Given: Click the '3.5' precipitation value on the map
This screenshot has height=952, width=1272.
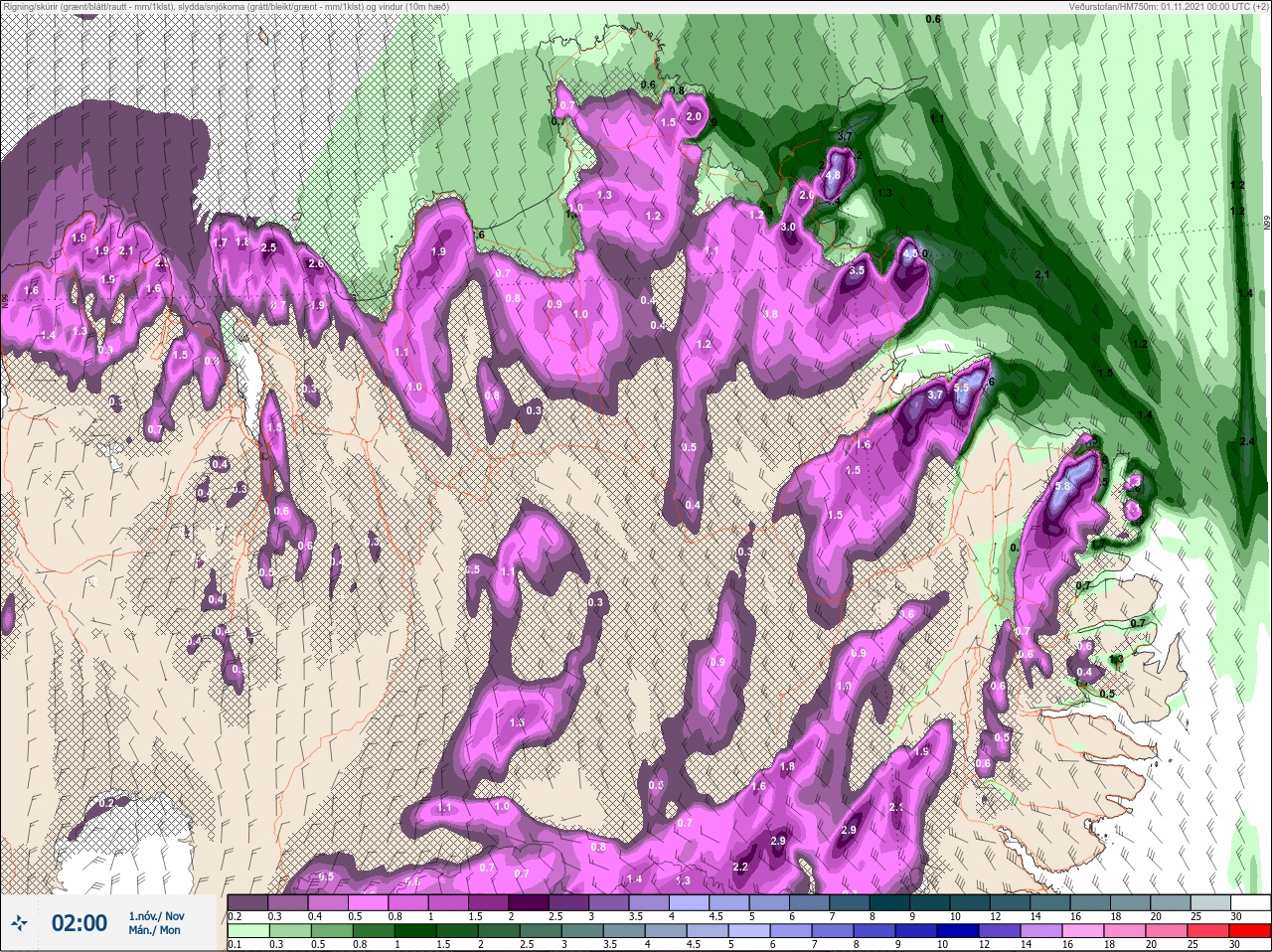Looking at the screenshot, I should (x=858, y=269).
